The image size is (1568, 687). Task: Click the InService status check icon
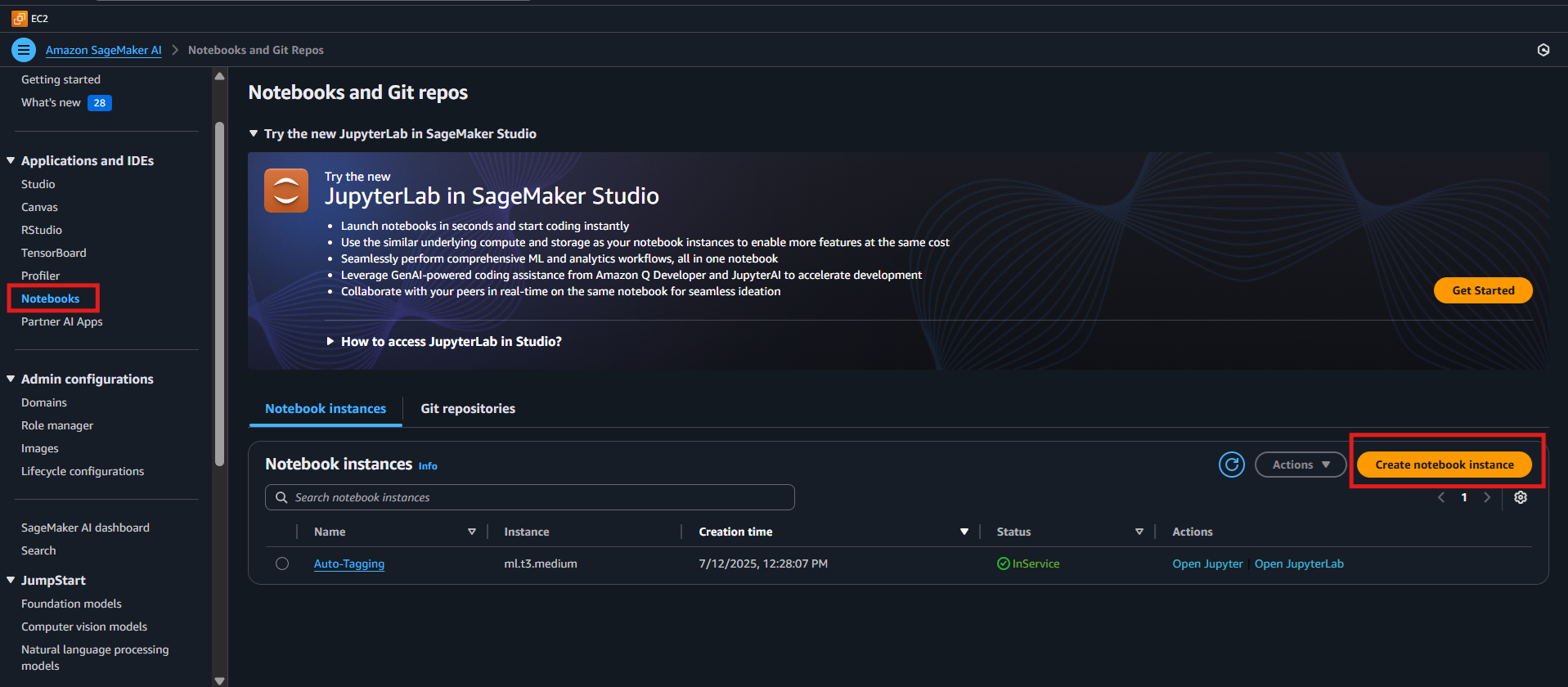click(x=1004, y=564)
